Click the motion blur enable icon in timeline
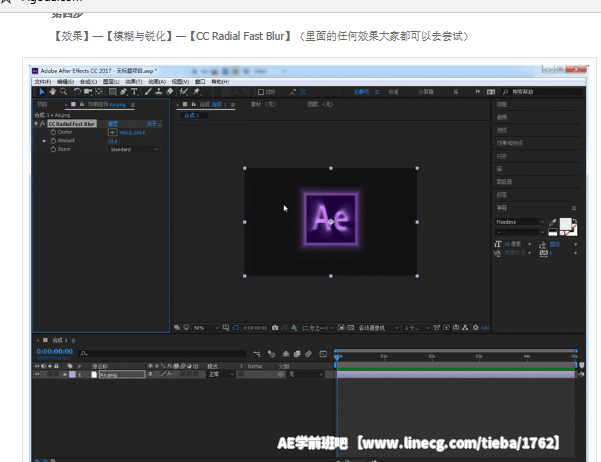 click(309, 354)
